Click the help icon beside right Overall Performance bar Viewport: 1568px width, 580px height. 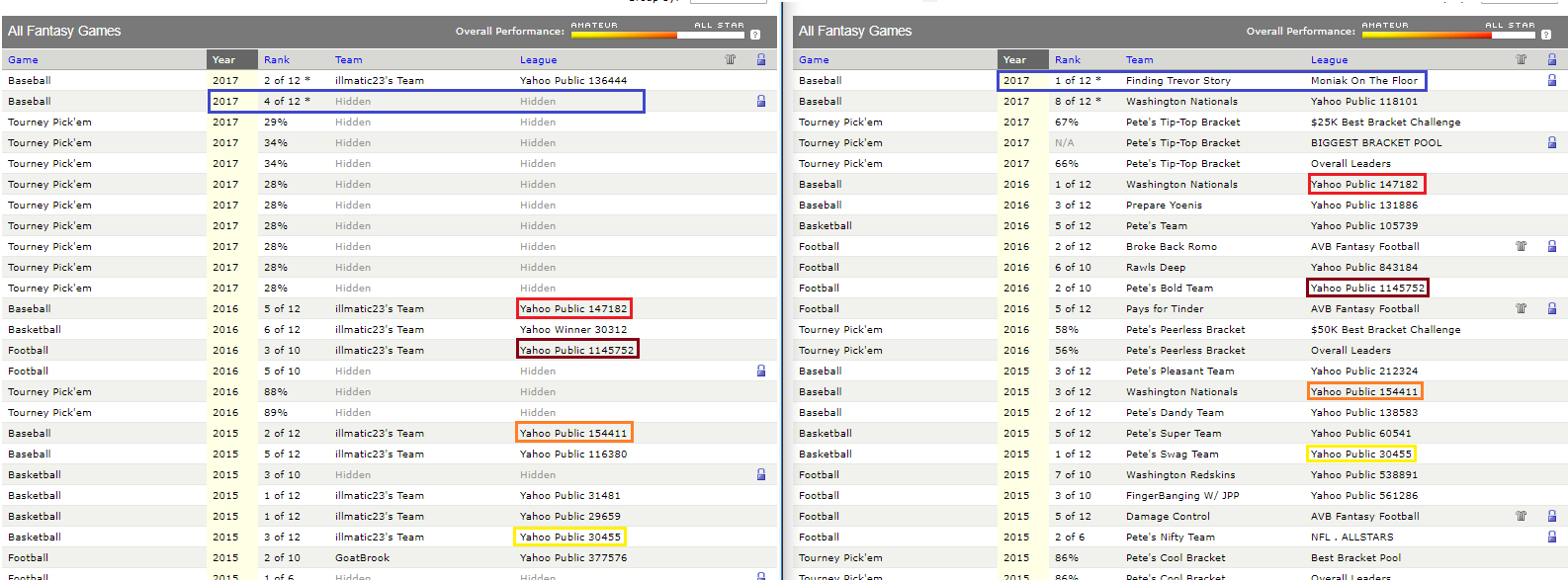[x=1546, y=35]
